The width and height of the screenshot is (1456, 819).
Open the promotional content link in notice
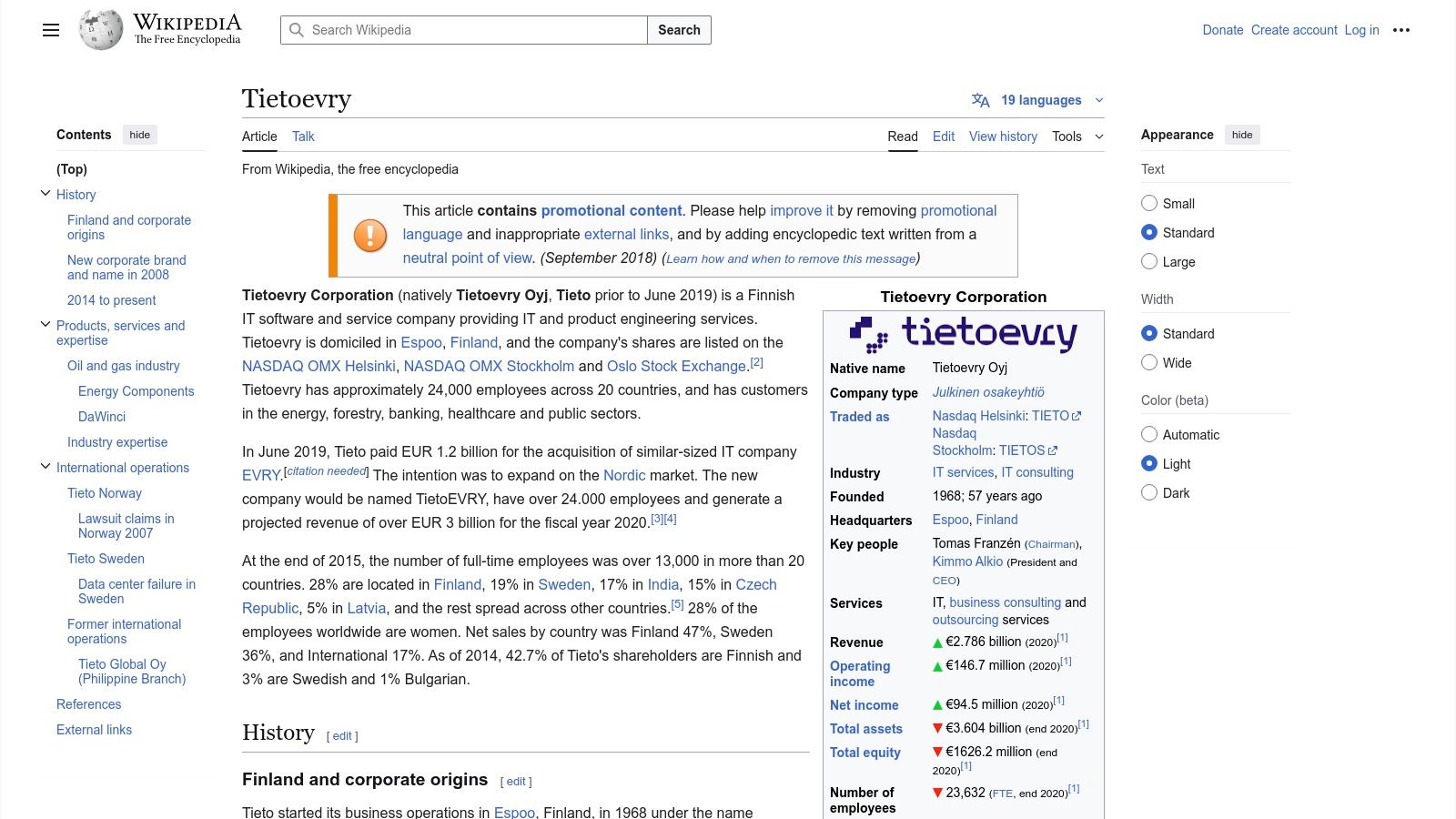612,210
